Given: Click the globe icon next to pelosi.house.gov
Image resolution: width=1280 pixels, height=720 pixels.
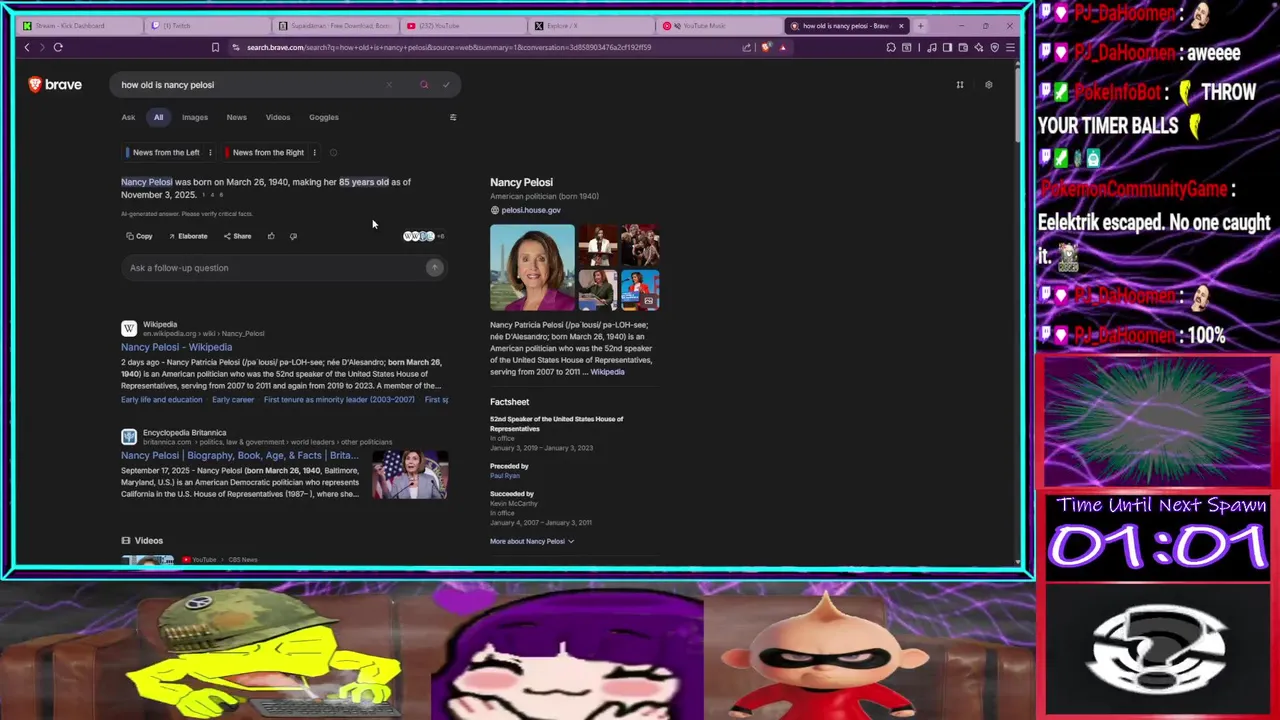Looking at the screenshot, I should click(x=494, y=210).
